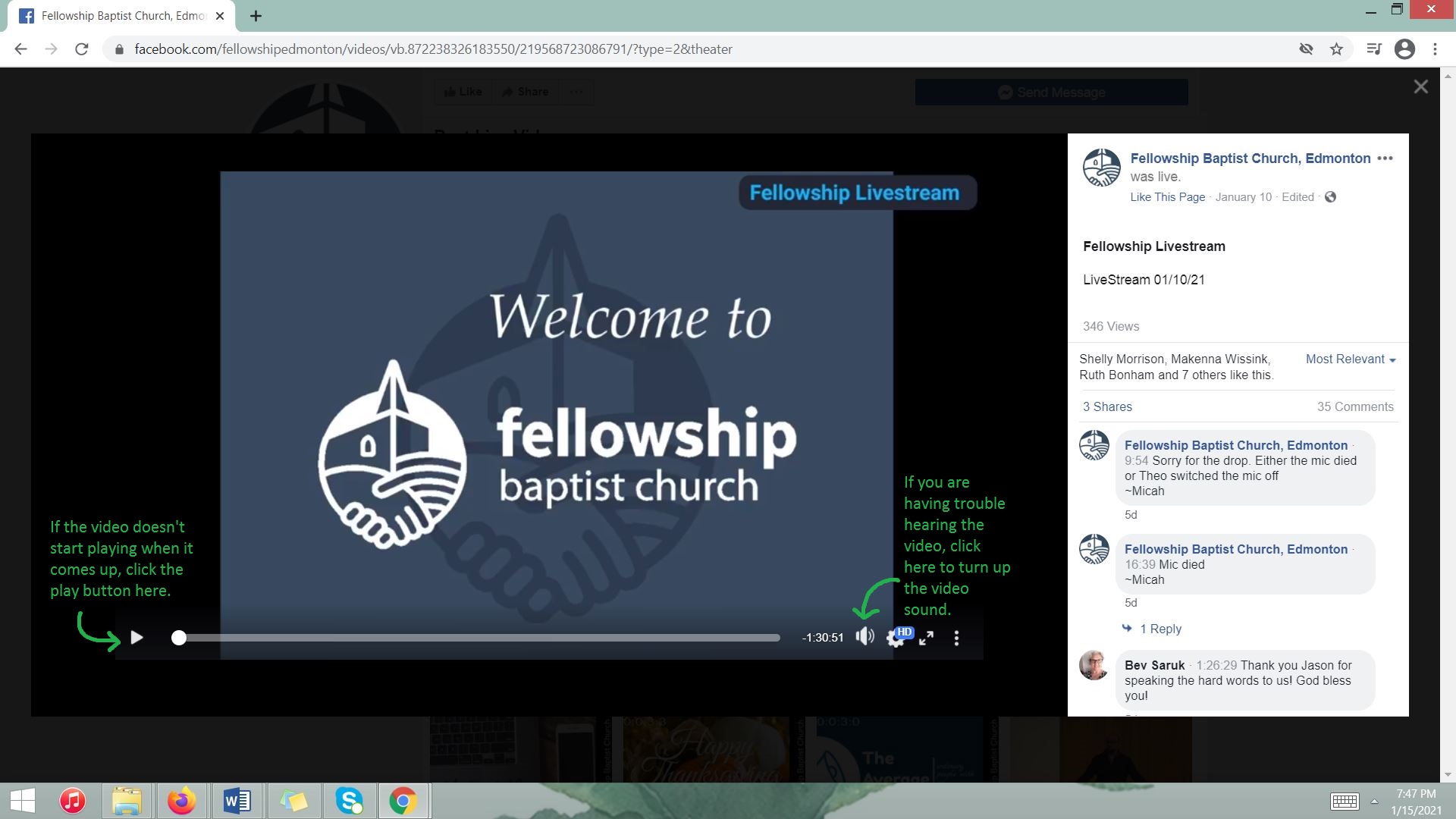
Task: Click Like This Page link
Action: pyautogui.click(x=1167, y=197)
